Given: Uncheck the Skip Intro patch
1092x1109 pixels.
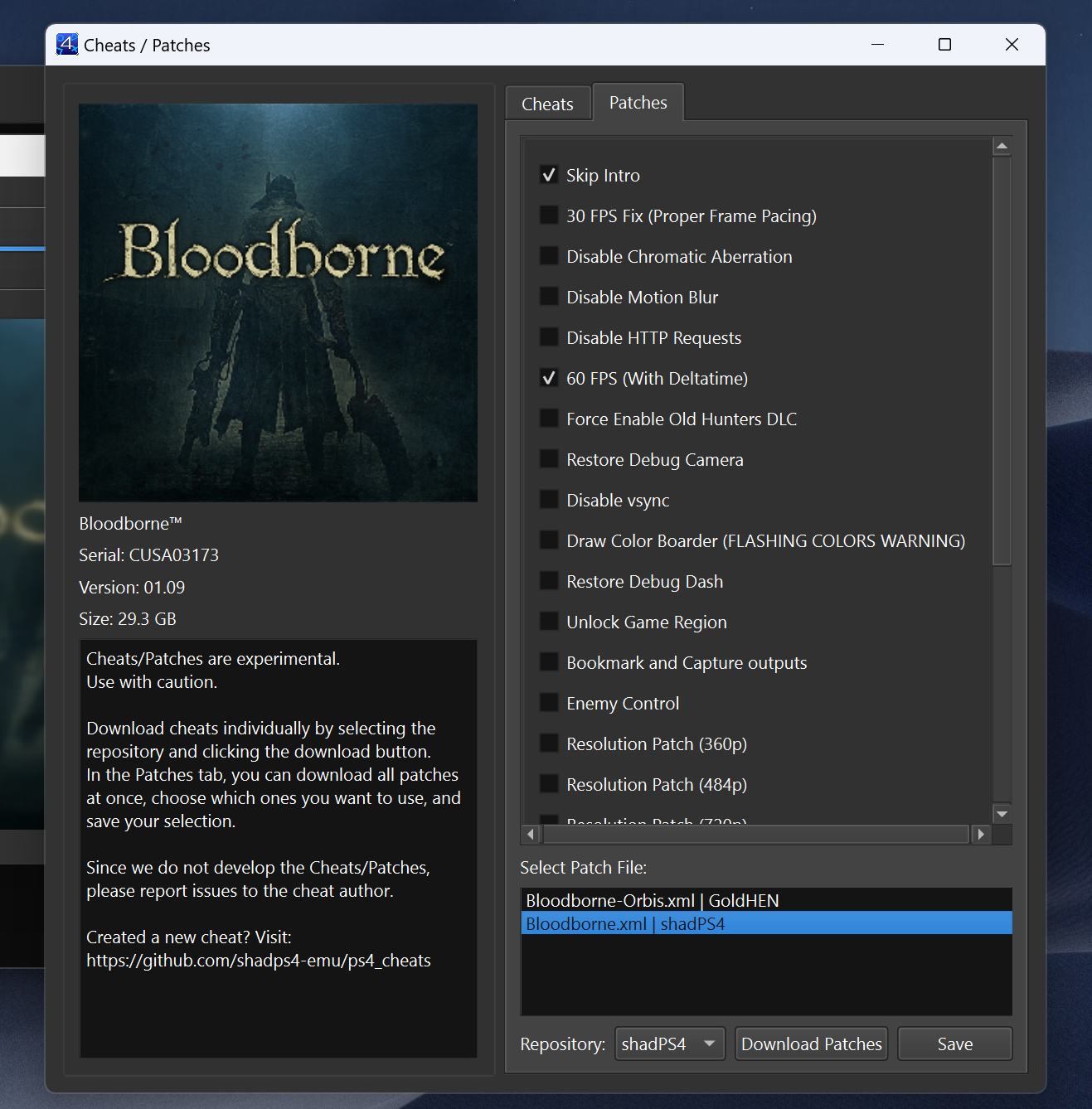Looking at the screenshot, I should click(x=549, y=175).
